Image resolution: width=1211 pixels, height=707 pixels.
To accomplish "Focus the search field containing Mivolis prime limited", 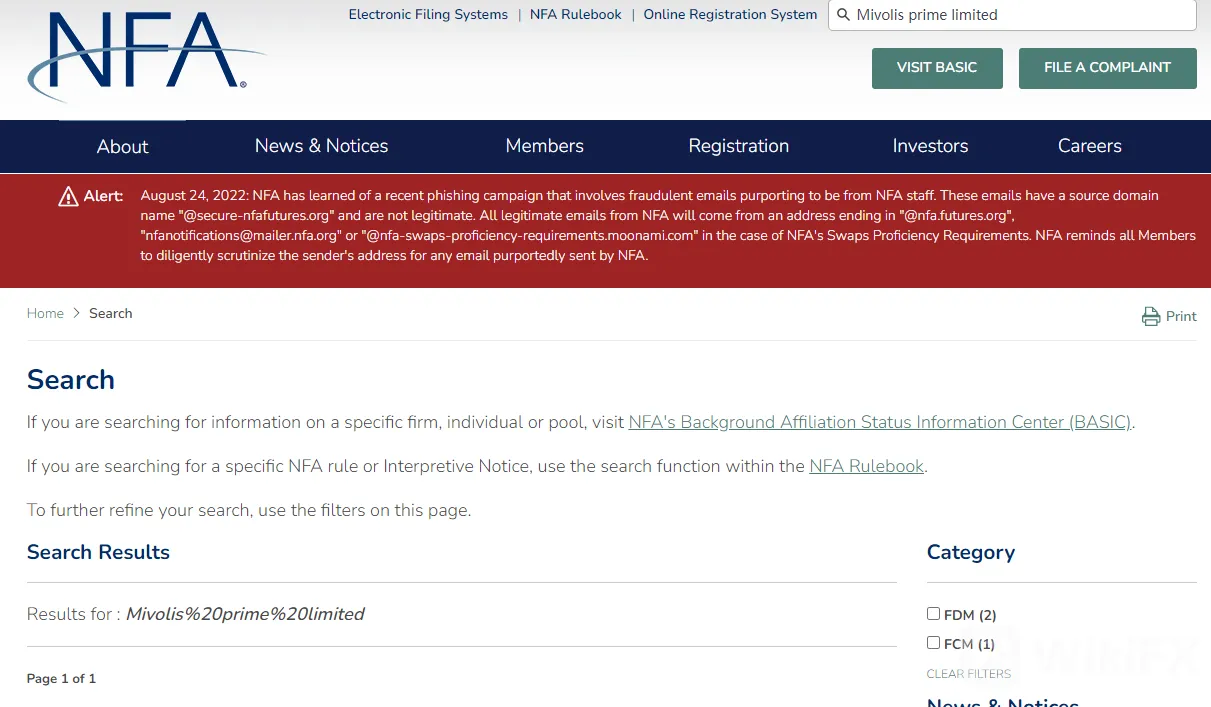I will (x=1012, y=15).
